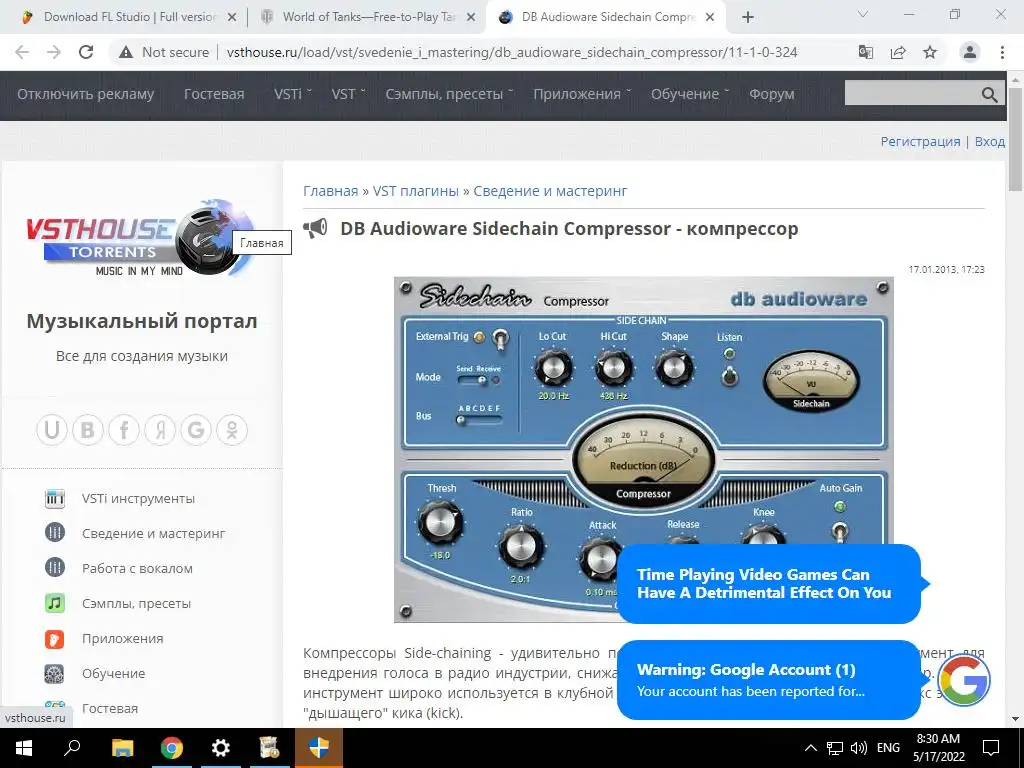The height and width of the screenshot is (768, 1024).
Task: Open Гостевая in the top navigation
Action: 214,94
